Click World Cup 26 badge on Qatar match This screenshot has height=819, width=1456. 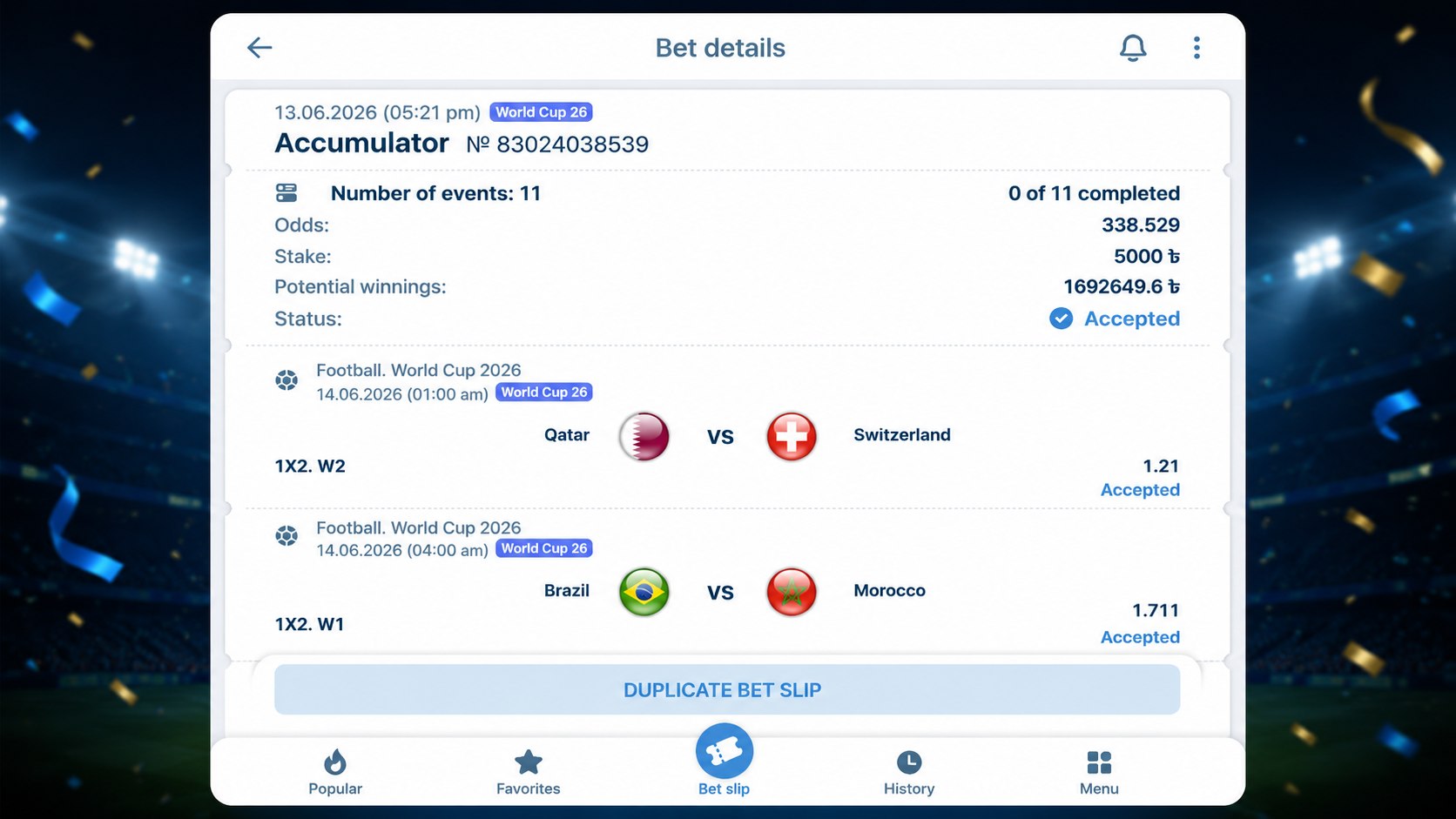pyautogui.click(x=544, y=393)
